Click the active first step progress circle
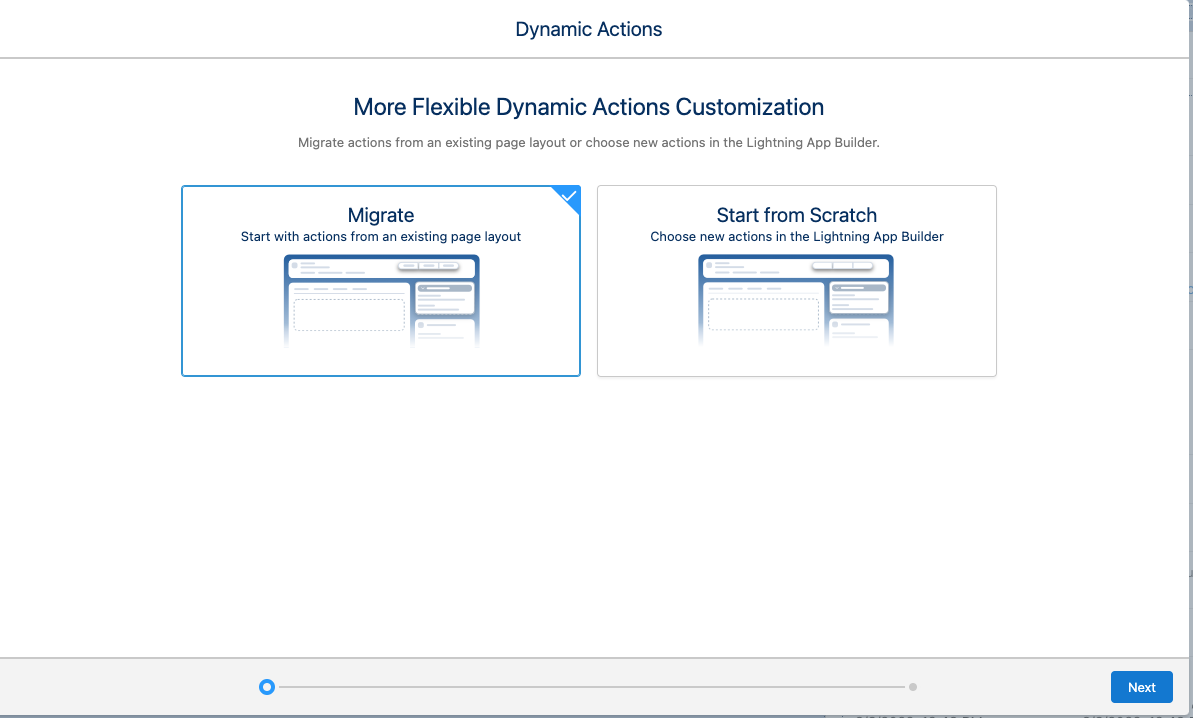Image resolution: width=1193 pixels, height=718 pixels. click(266, 687)
